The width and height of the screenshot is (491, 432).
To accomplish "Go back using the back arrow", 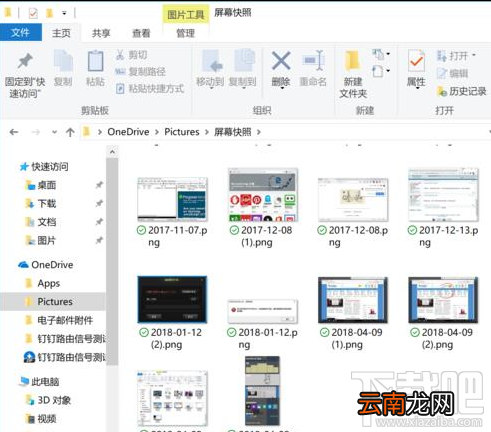I will point(14,132).
